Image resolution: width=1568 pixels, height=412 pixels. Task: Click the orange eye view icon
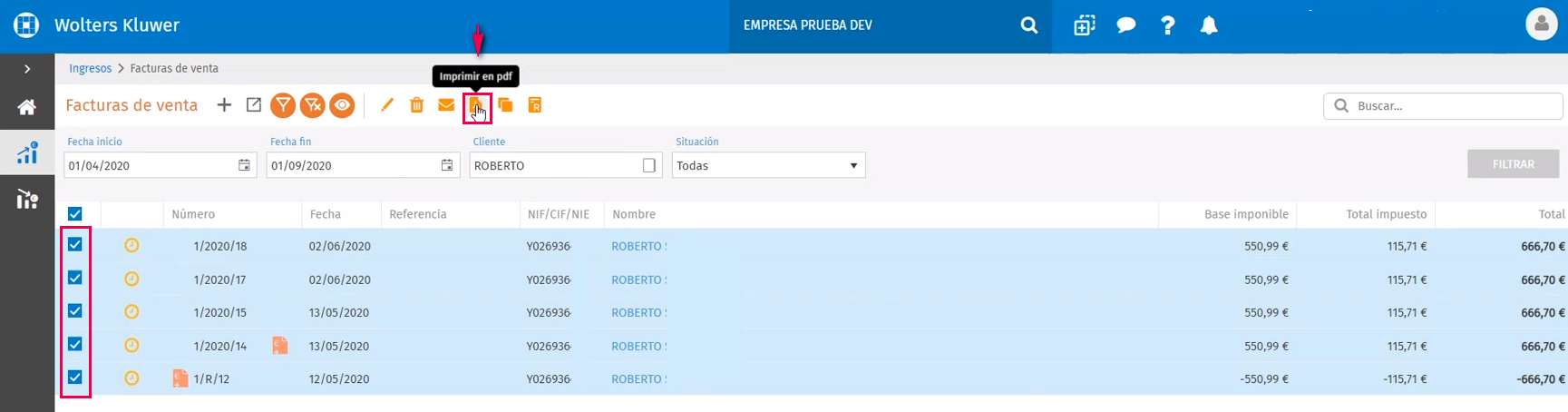click(342, 105)
